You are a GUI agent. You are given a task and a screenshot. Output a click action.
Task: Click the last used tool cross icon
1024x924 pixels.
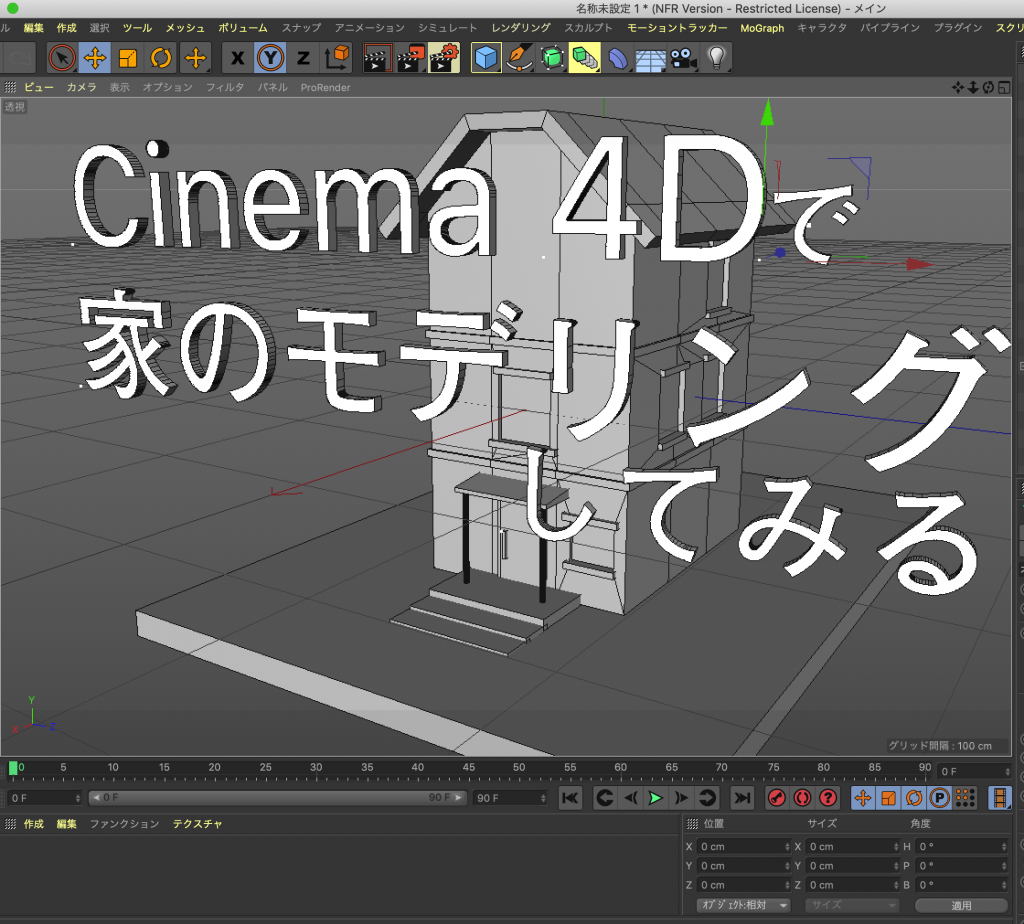tap(195, 58)
